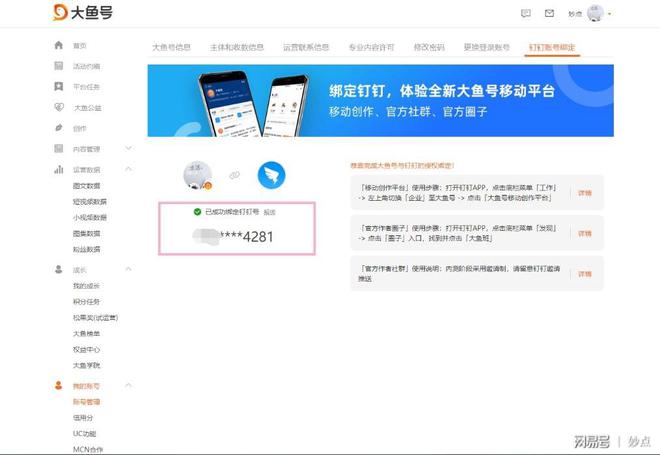Click the 创作 pen icon
The width and height of the screenshot is (660, 455).
click(59, 128)
